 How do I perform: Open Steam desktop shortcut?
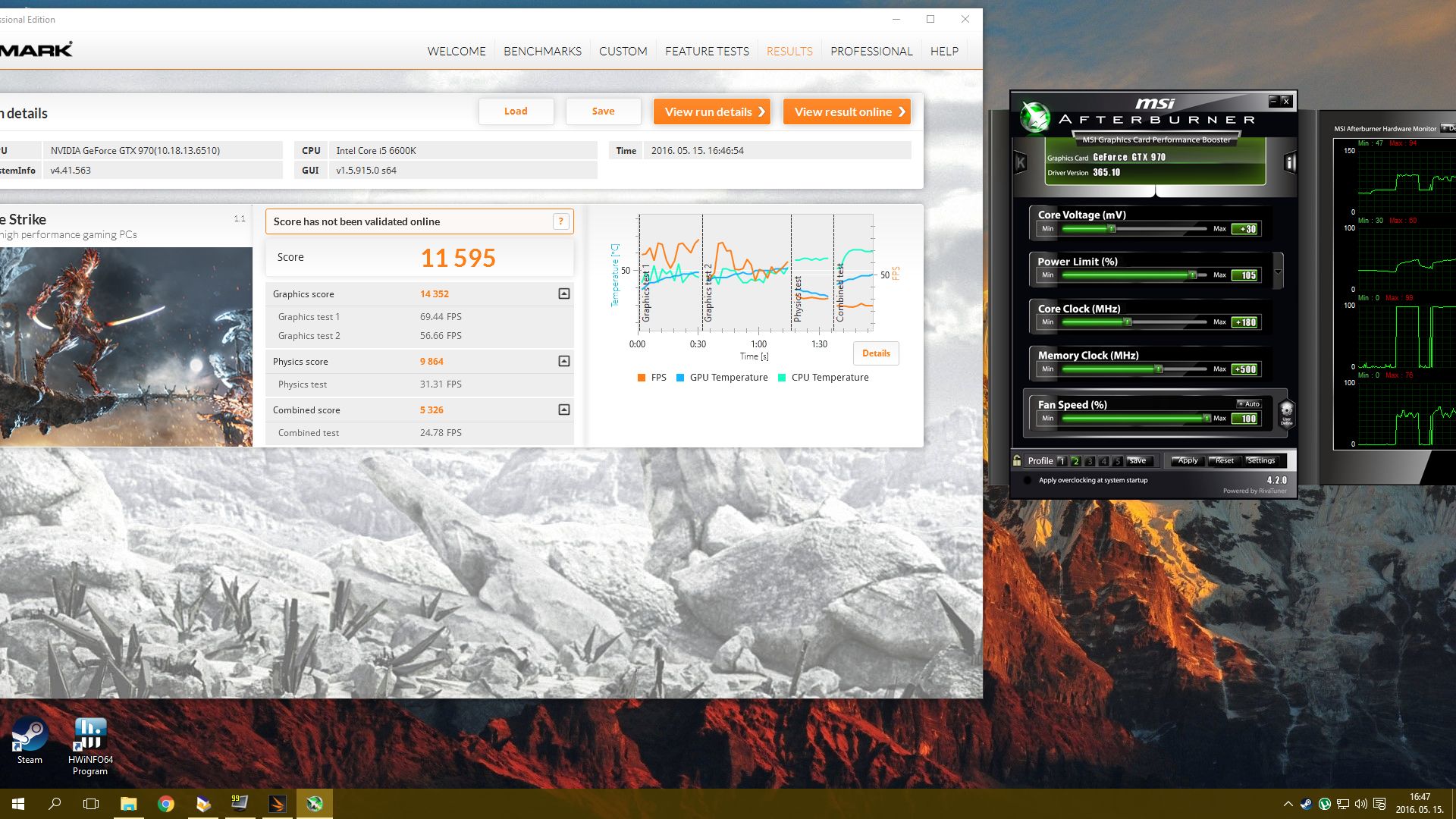pyautogui.click(x=30, y=741)
